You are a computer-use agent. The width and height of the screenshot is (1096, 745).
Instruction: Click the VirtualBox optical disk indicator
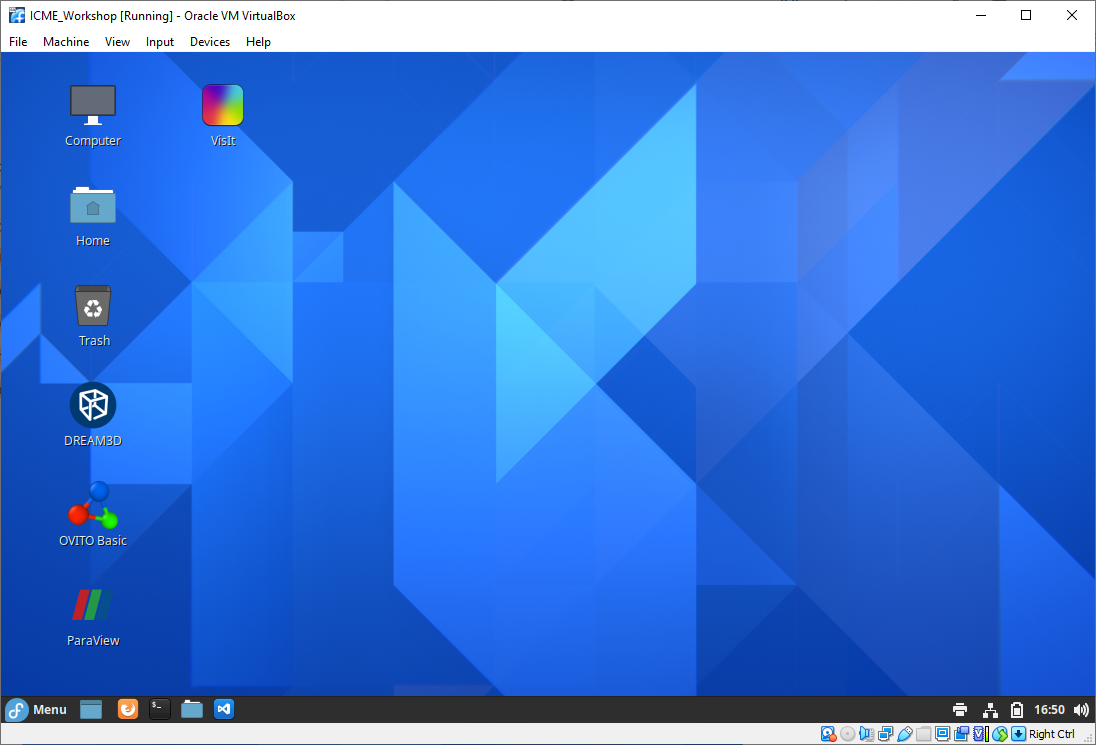pyautogui.click(x=847, y=734)
